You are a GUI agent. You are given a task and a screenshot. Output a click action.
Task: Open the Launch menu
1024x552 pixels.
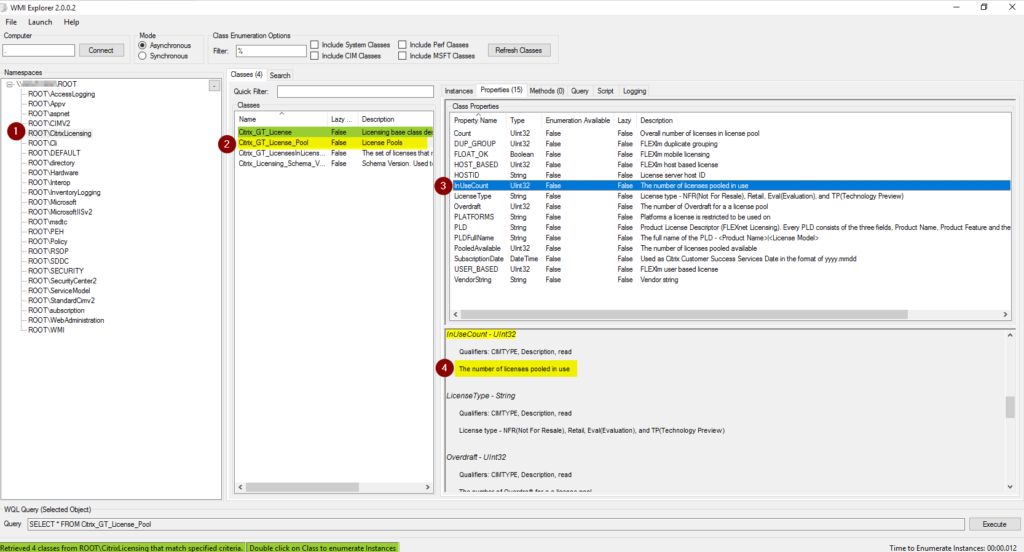point(40,21)
